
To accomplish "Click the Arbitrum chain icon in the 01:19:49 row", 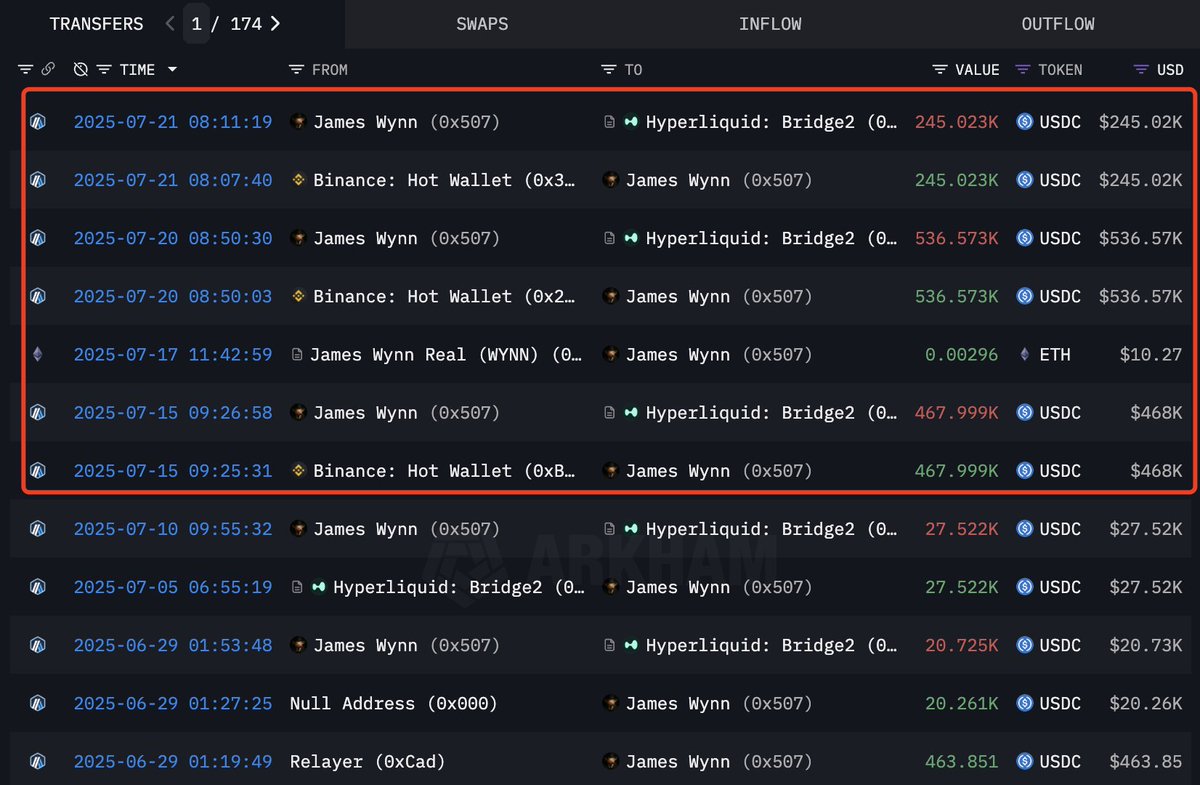I will [37, 761].
